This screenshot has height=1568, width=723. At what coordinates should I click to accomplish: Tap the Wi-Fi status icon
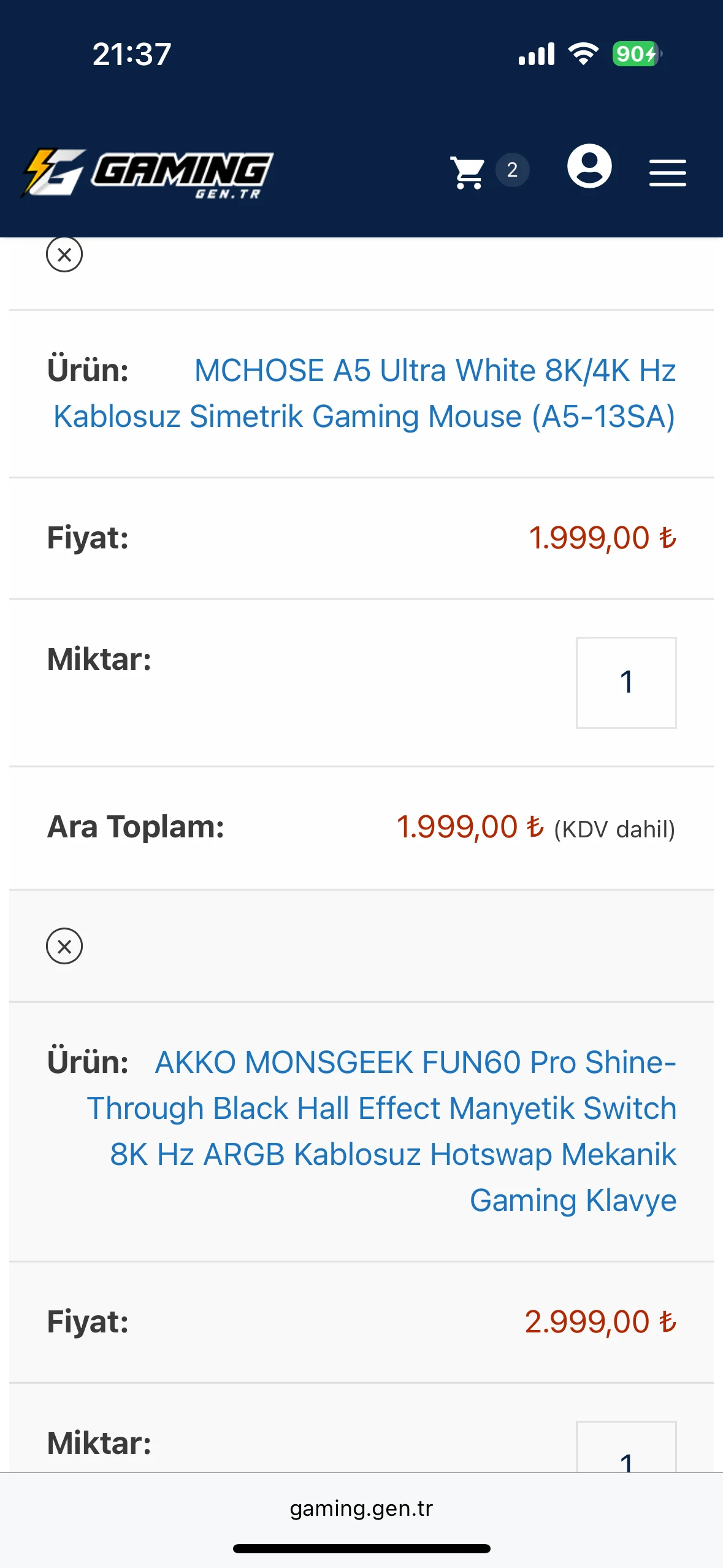pos(583,54)
